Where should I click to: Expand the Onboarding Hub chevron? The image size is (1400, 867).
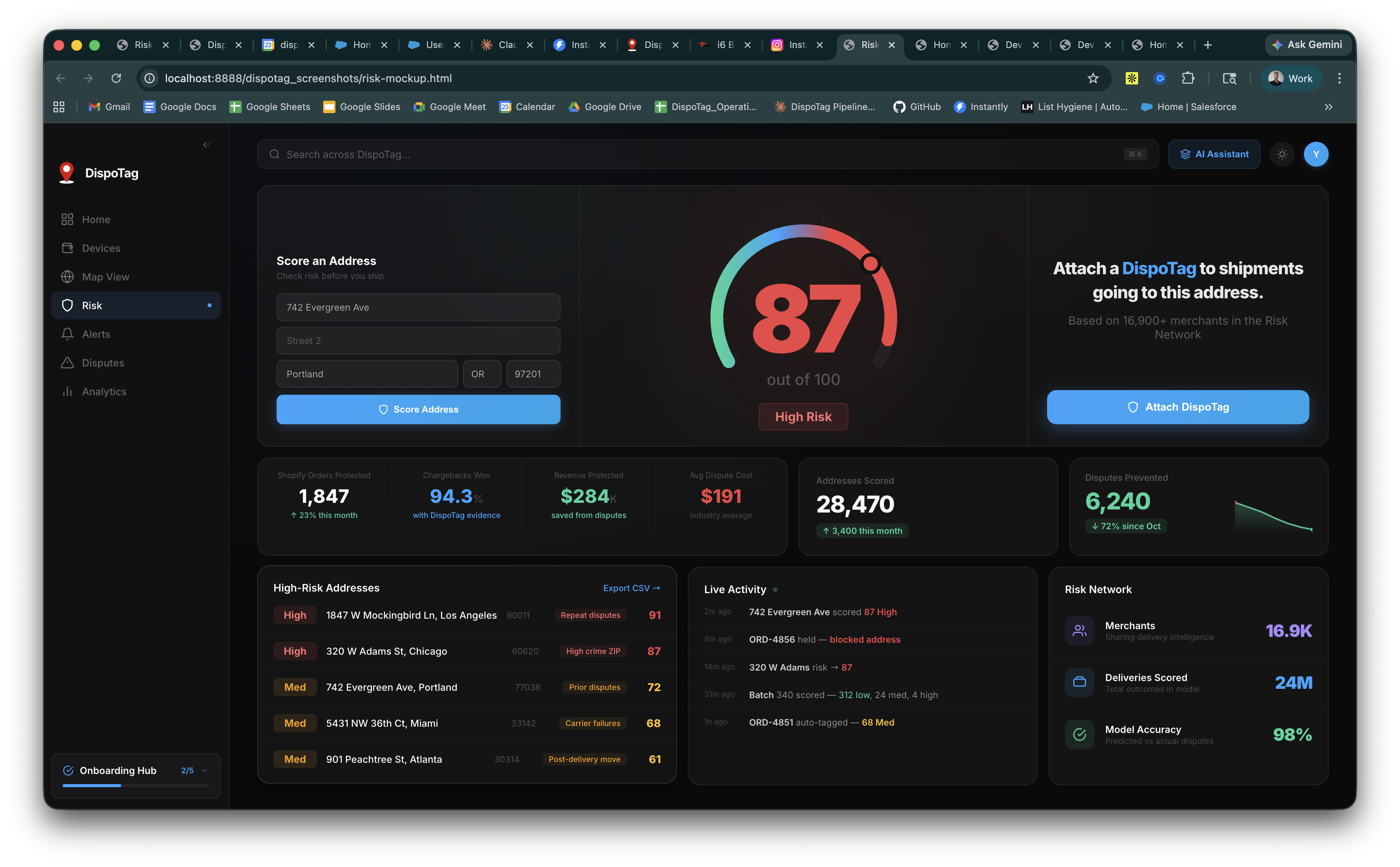pos(205,771)
